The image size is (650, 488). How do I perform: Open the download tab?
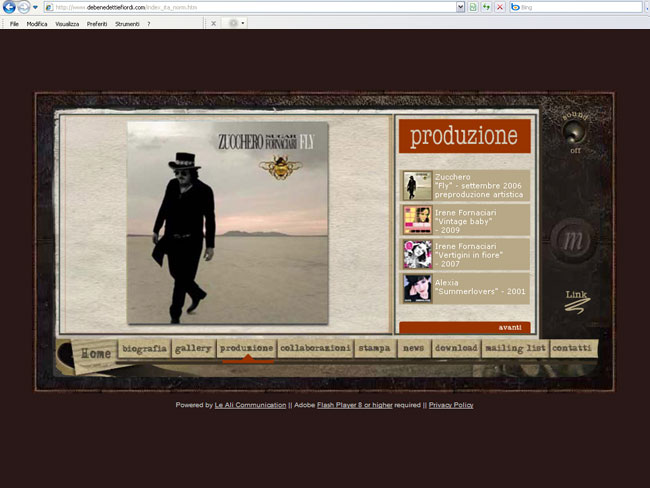click(x=456, y=349)
